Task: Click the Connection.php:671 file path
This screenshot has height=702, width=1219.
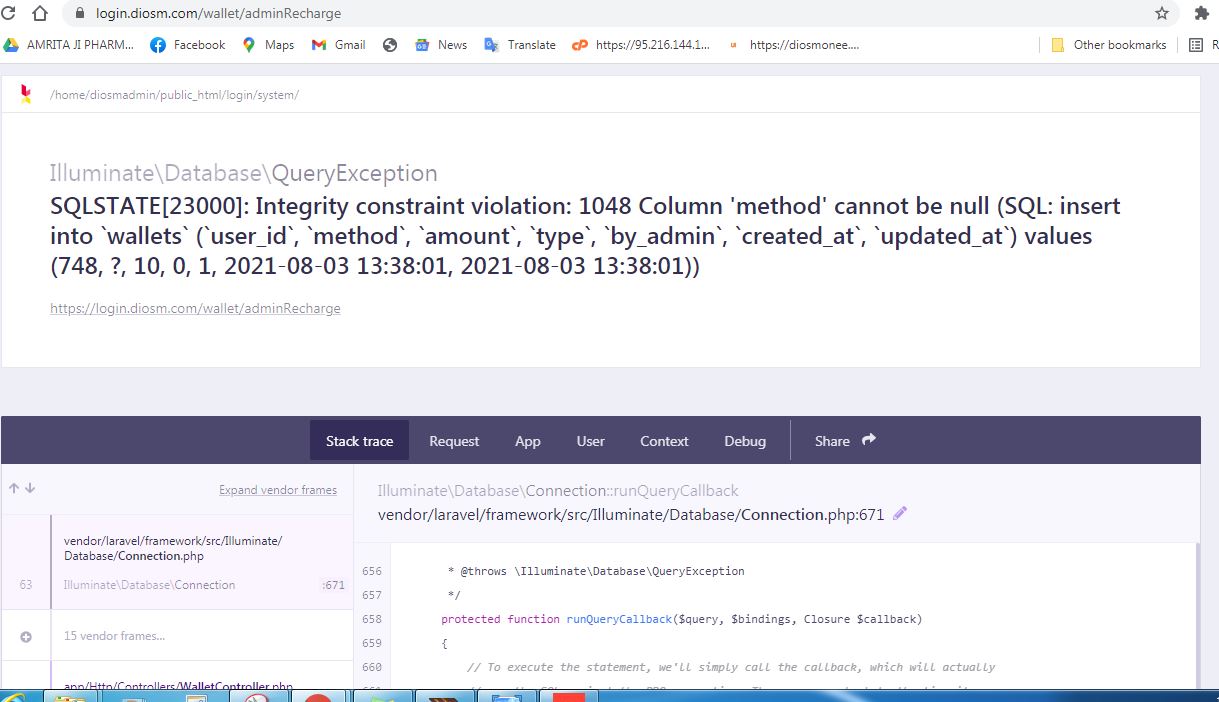Action: coord(631,515)
